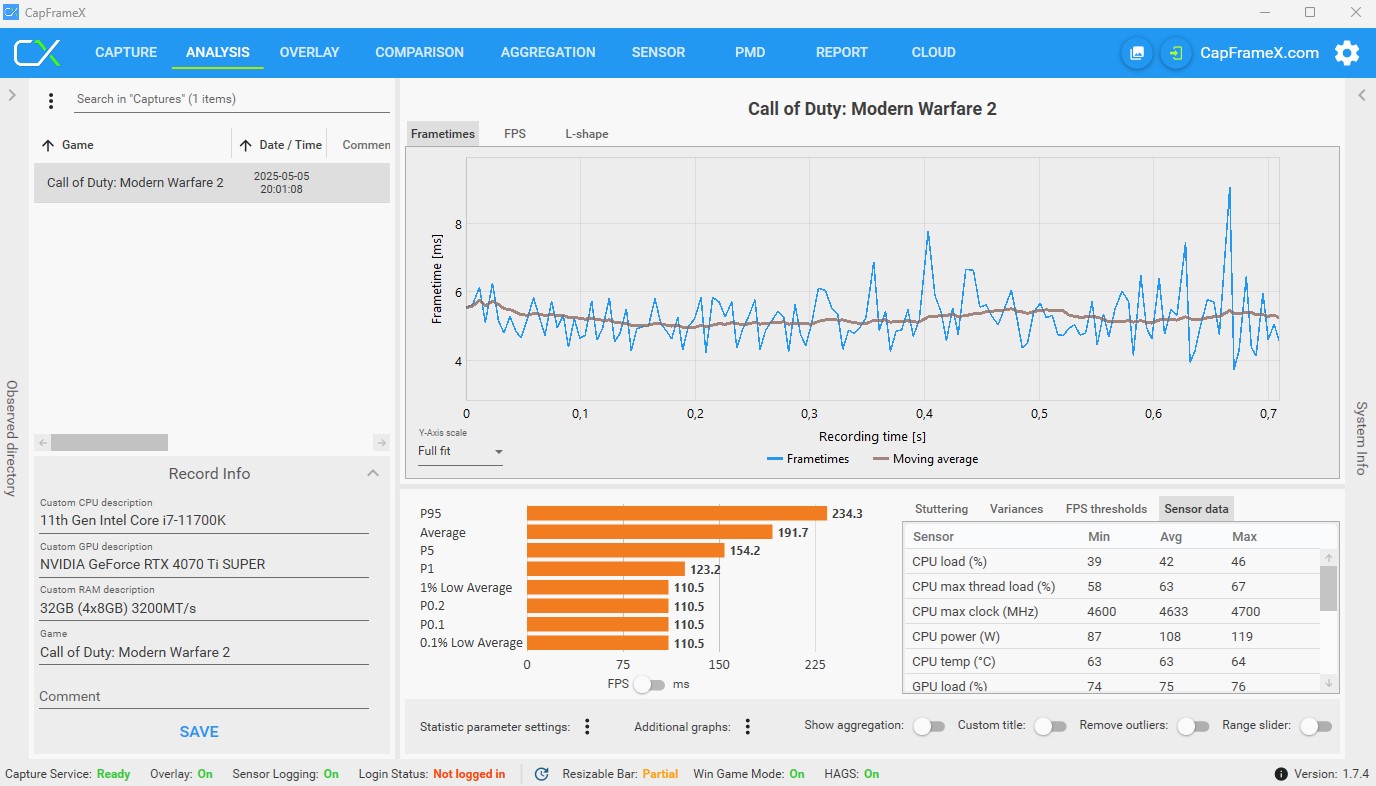Enable Remove outliers switch
The image size is (1376, 786).
pyautogui.click(x=1192, y=726)
